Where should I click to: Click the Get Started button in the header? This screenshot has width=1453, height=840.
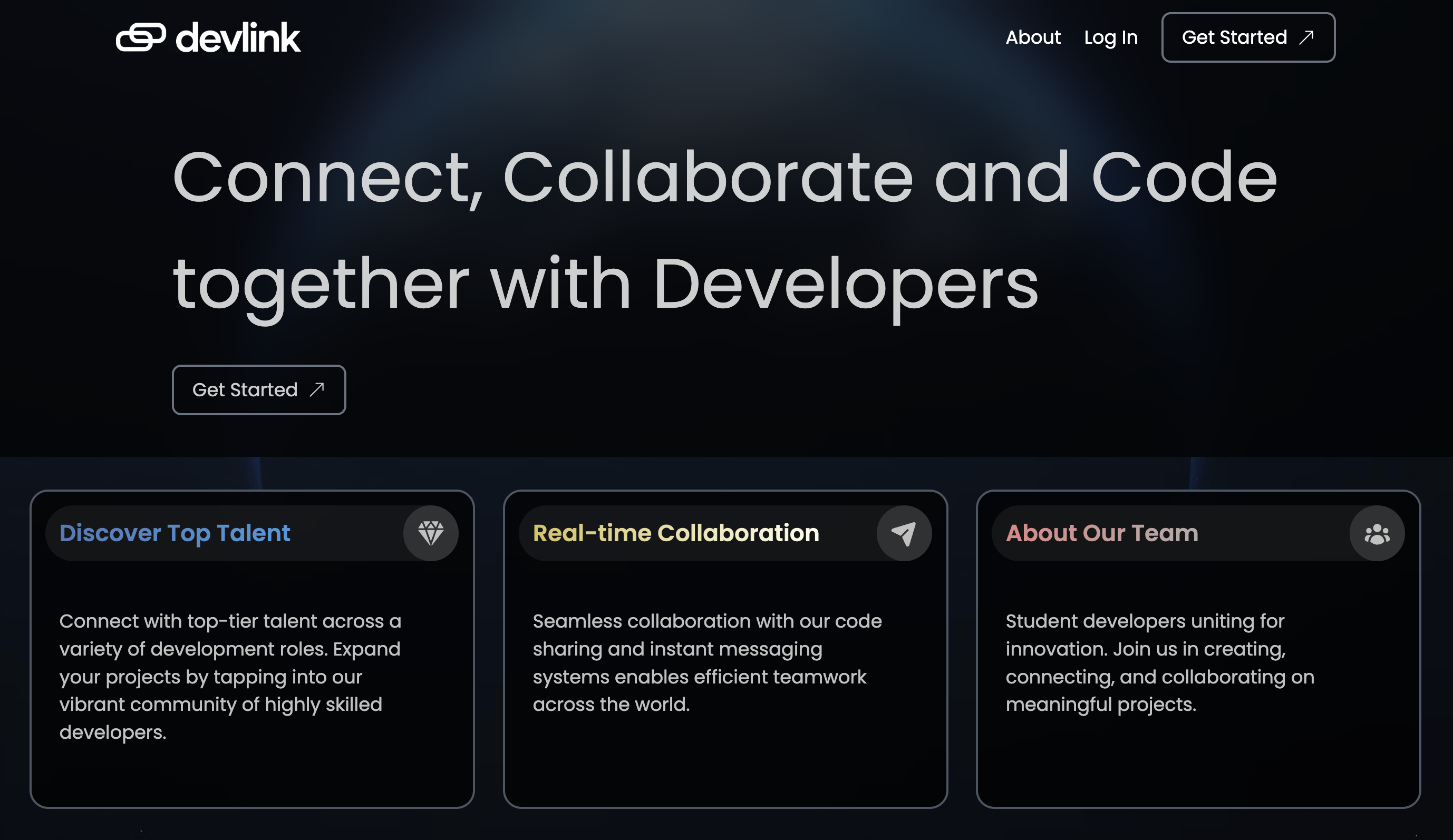coord(1248,37)
